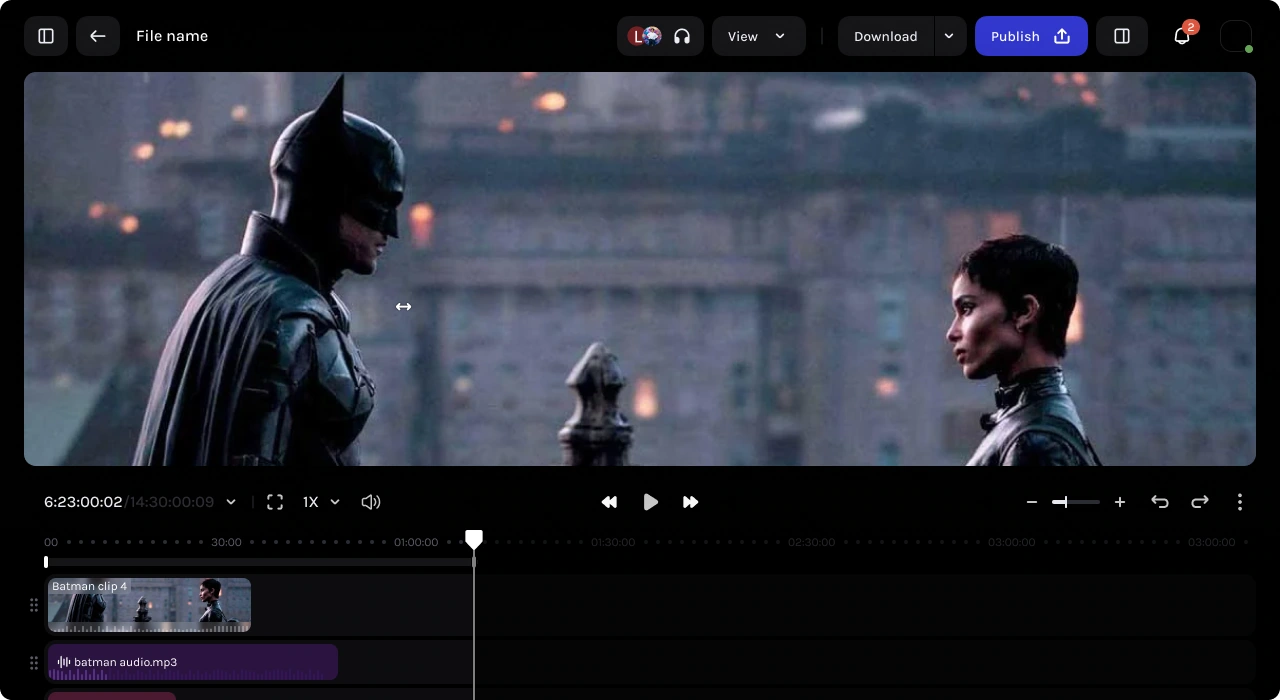Open the collaborator avatars group
The height and width of the screenshot is (700, 1280).
click(644, 36)
